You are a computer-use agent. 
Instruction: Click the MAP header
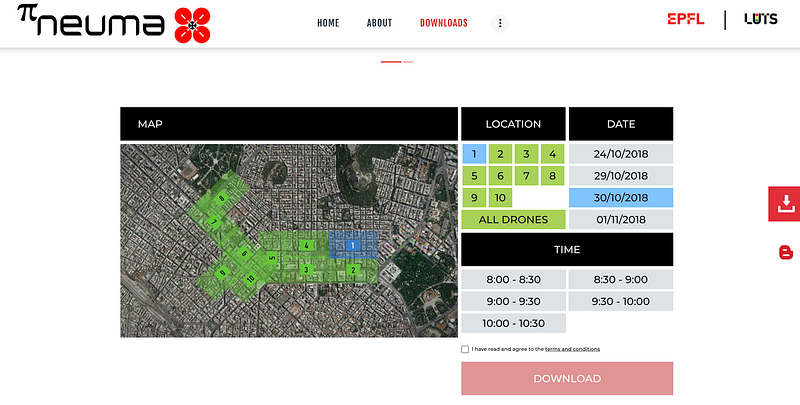tap(289, 124)
